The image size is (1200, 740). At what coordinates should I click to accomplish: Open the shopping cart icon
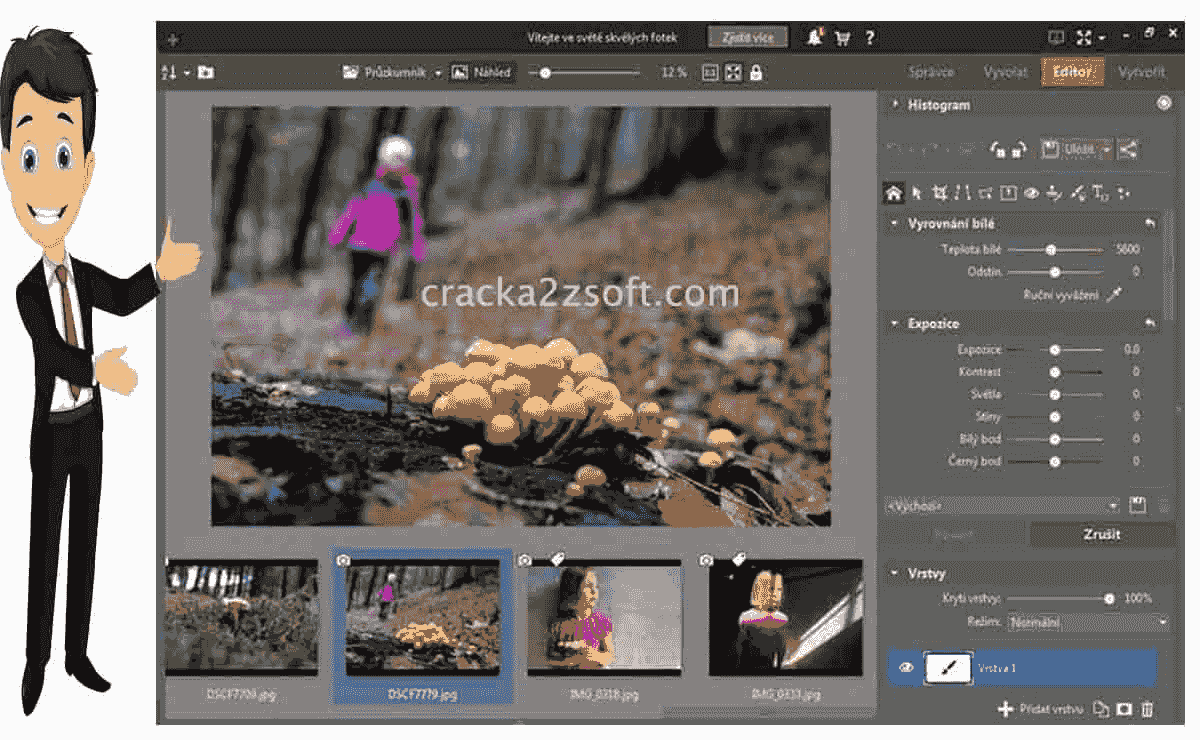[842, 38]
